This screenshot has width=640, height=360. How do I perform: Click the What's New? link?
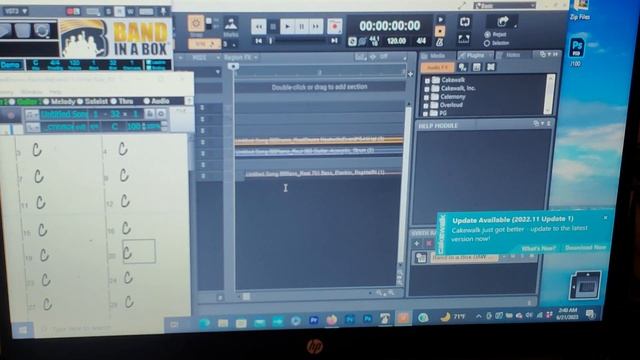click(x=538, y=249)
